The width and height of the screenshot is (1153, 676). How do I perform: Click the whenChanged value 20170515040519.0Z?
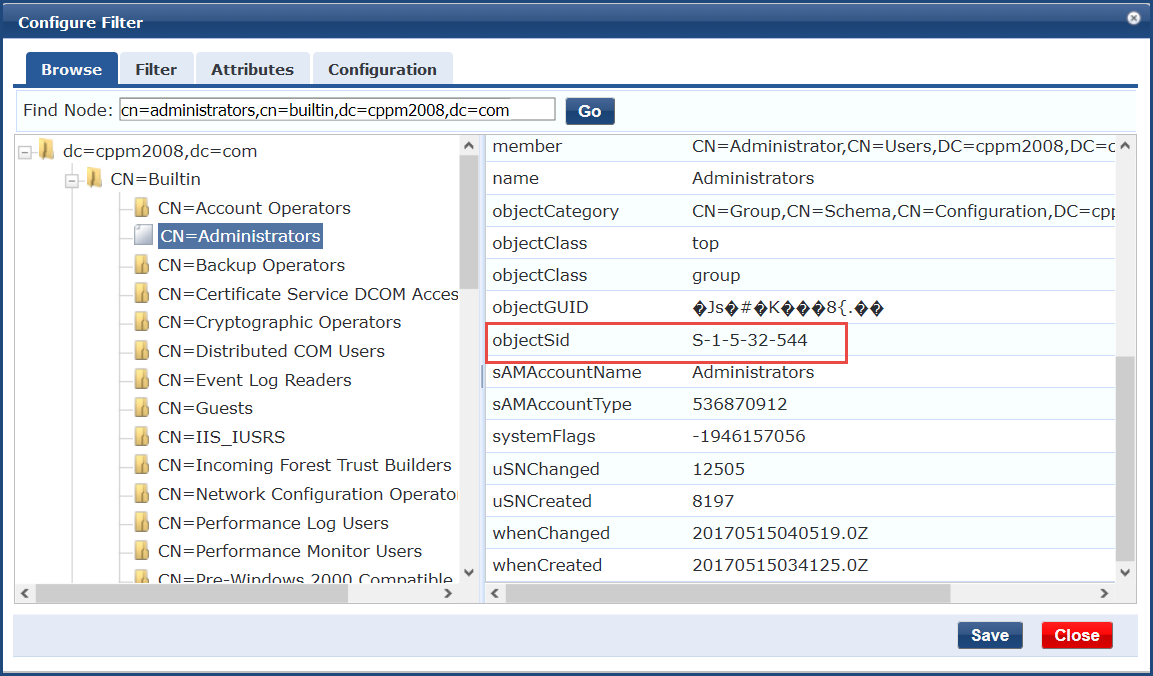[779, 533]
